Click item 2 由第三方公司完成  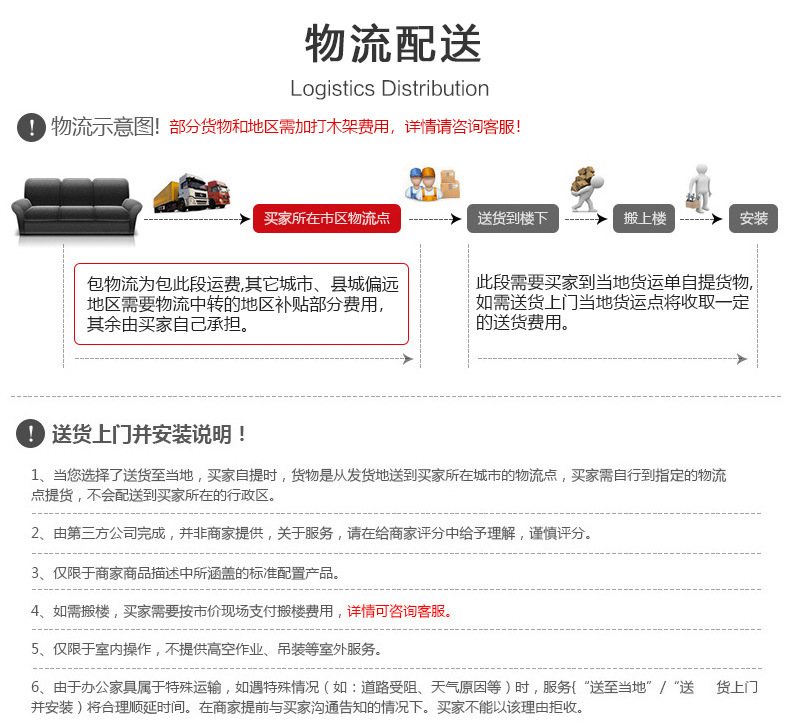[x=311, y=533]
